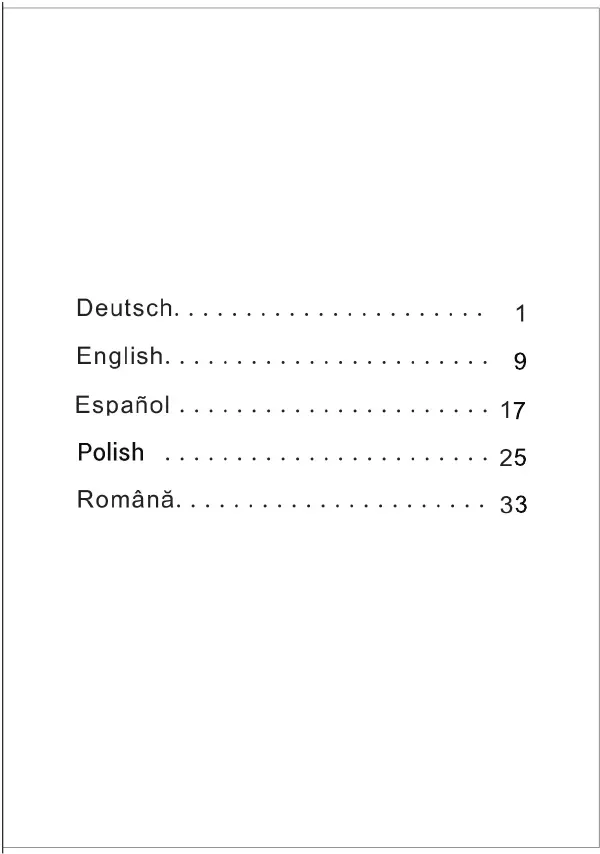Screen dimensions: 600x854
Task: Open the Polish section entry
Action: click(111, 452)
